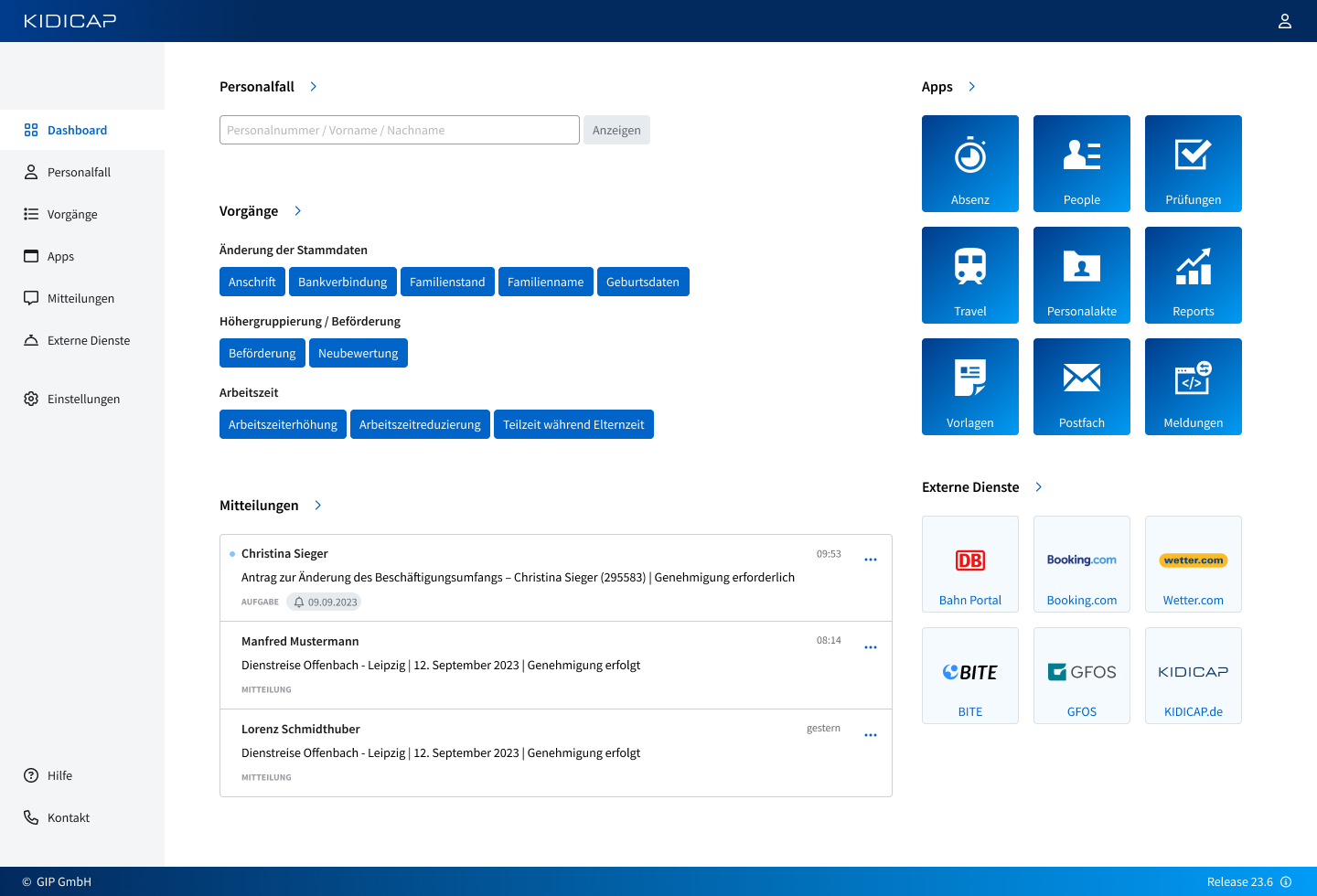This screenshot has height=896, width=1317.
Task: Open the Absenz app
Action: click(x=969, y=164)
